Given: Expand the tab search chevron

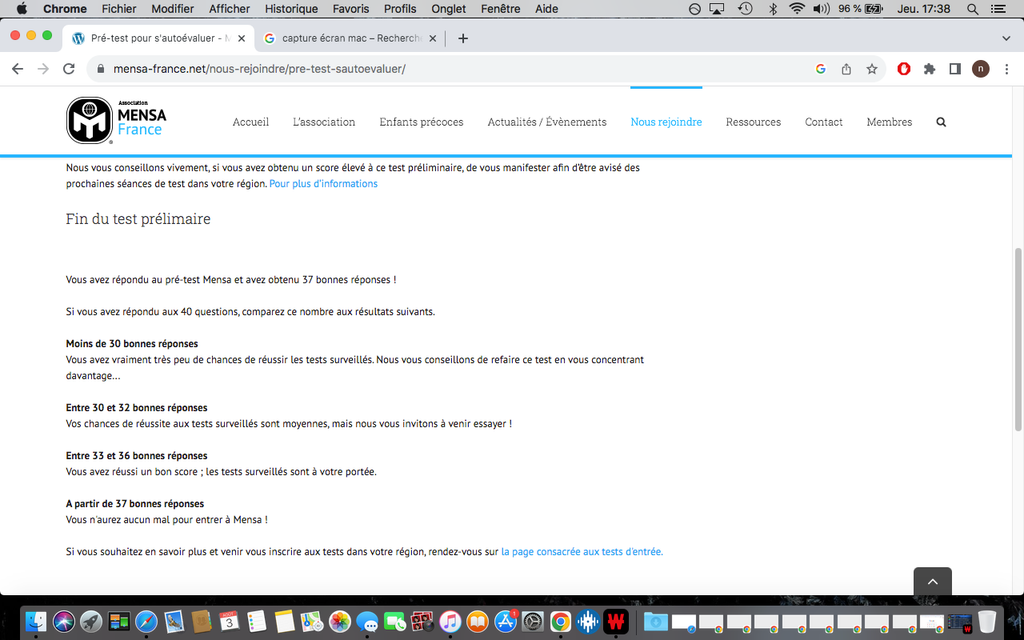Looking at the screenshot, I should [x=1006, y=38].
